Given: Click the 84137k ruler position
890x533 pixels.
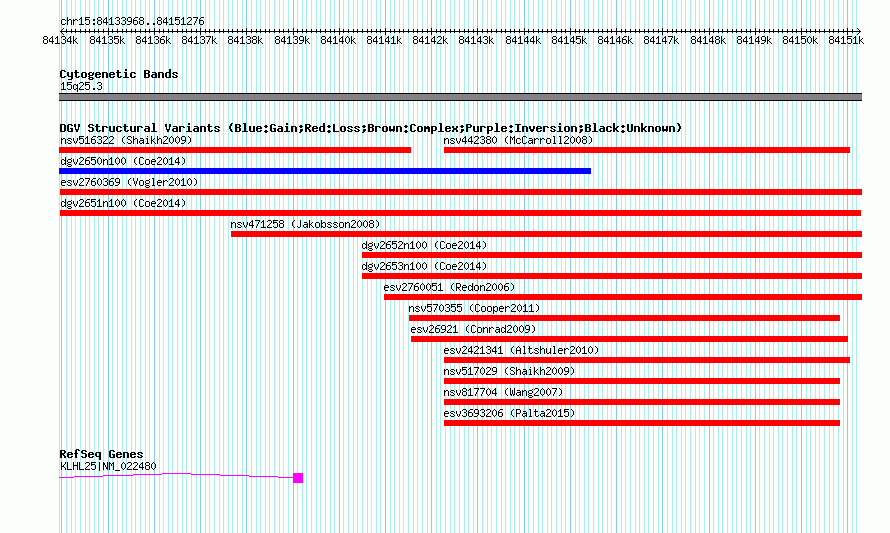Looking at the screenshot, I should click(x=199, y=40).
